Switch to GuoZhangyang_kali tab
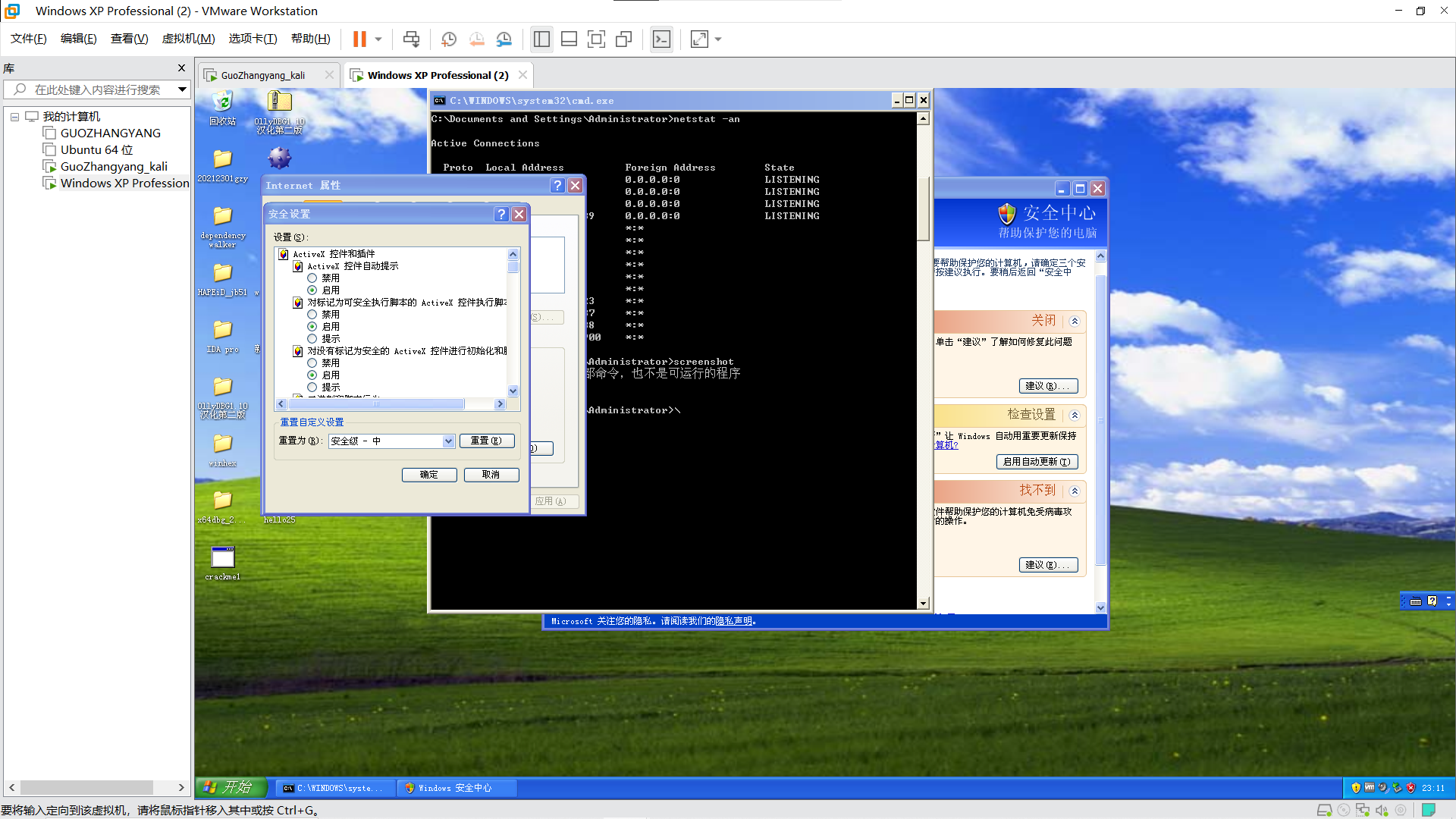 pos(262,75)
